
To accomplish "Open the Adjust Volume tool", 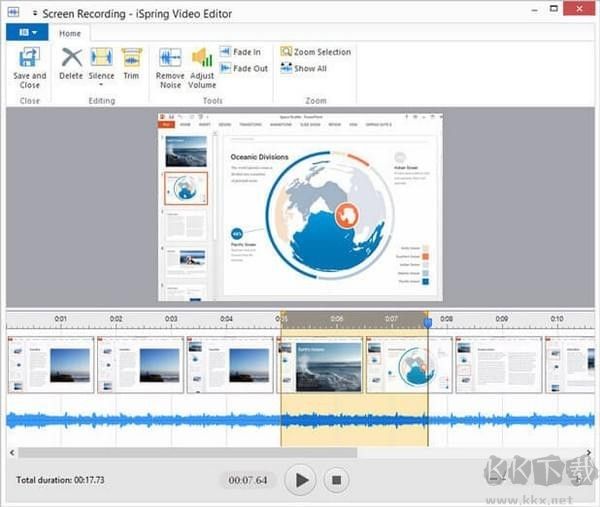I will [202, 68].
